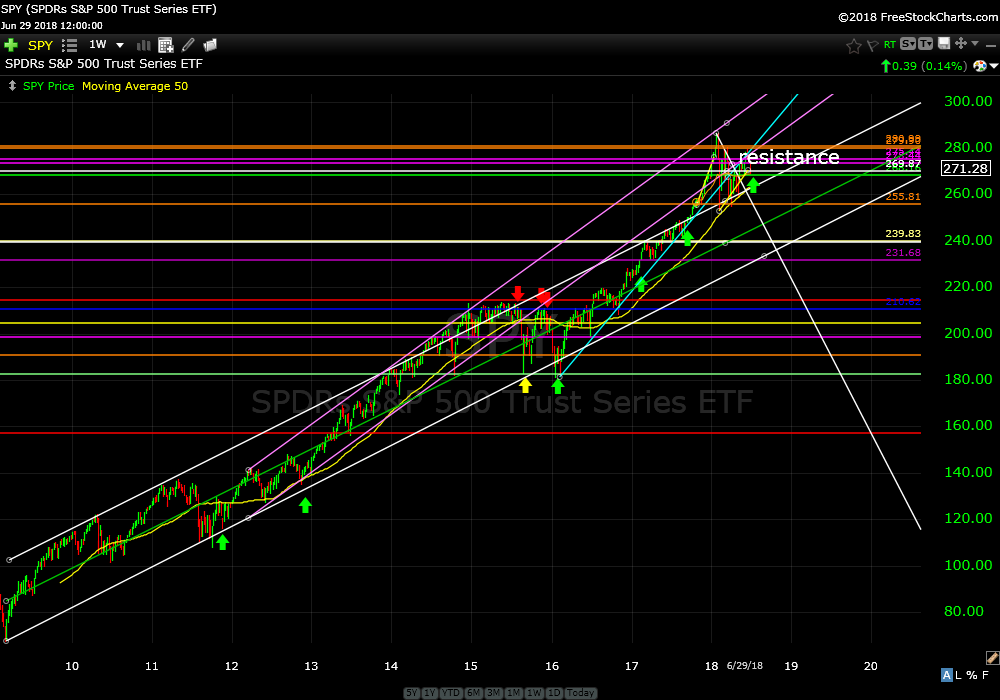Expand the 1W timeframe dropdown
This screenshot has width=1000, height=700.
tap(119, 45)
